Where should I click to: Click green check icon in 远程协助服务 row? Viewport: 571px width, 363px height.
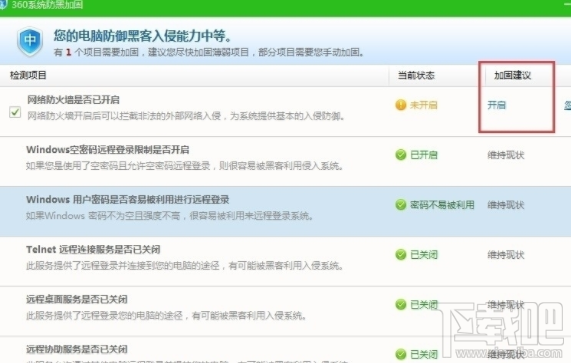coord(401,354)
